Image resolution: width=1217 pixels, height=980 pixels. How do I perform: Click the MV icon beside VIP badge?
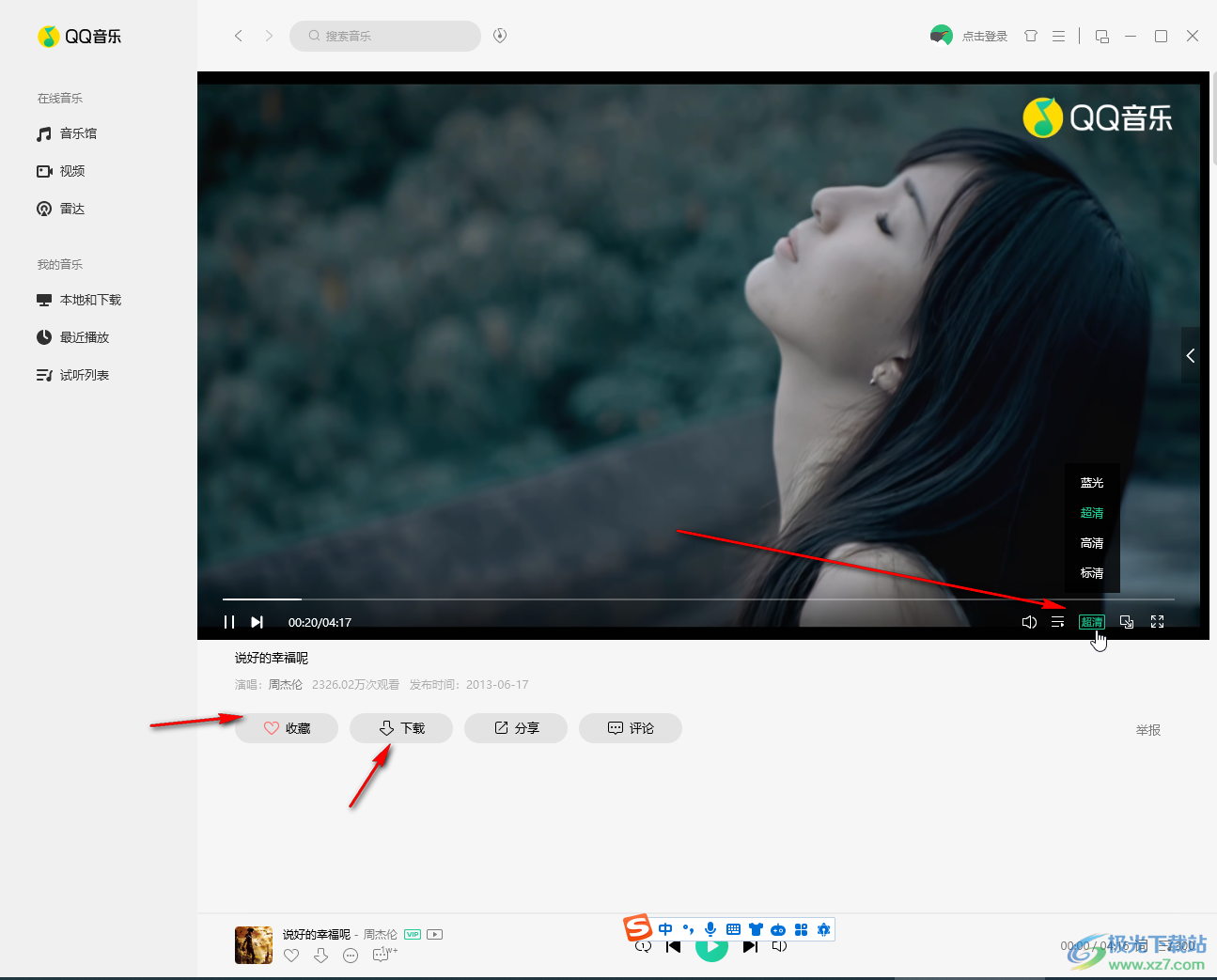click(x=434, y=934)
